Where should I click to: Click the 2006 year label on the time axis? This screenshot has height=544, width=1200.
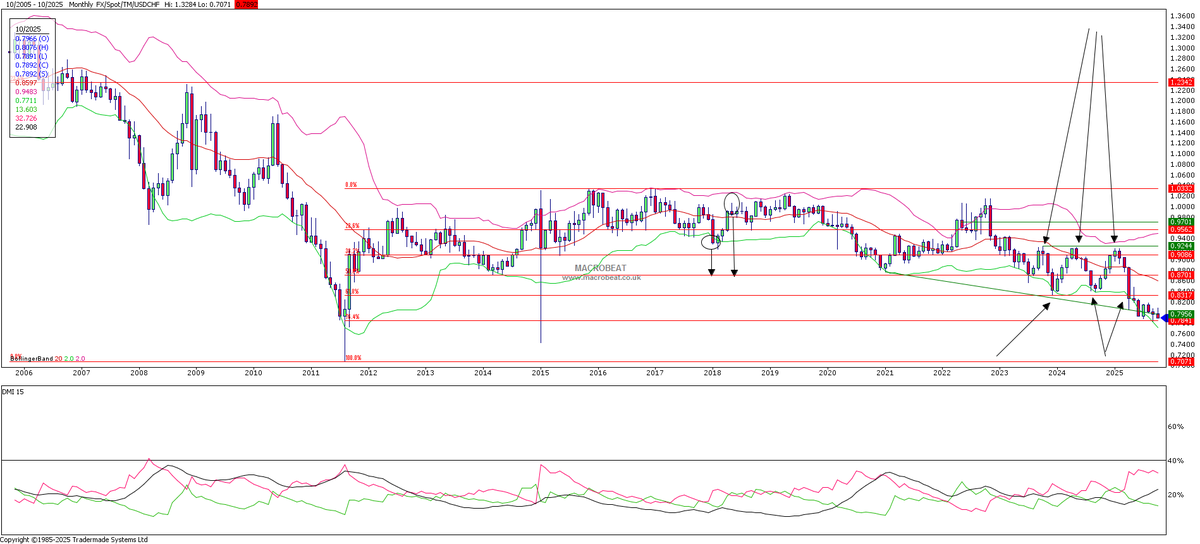click(24, 373)
